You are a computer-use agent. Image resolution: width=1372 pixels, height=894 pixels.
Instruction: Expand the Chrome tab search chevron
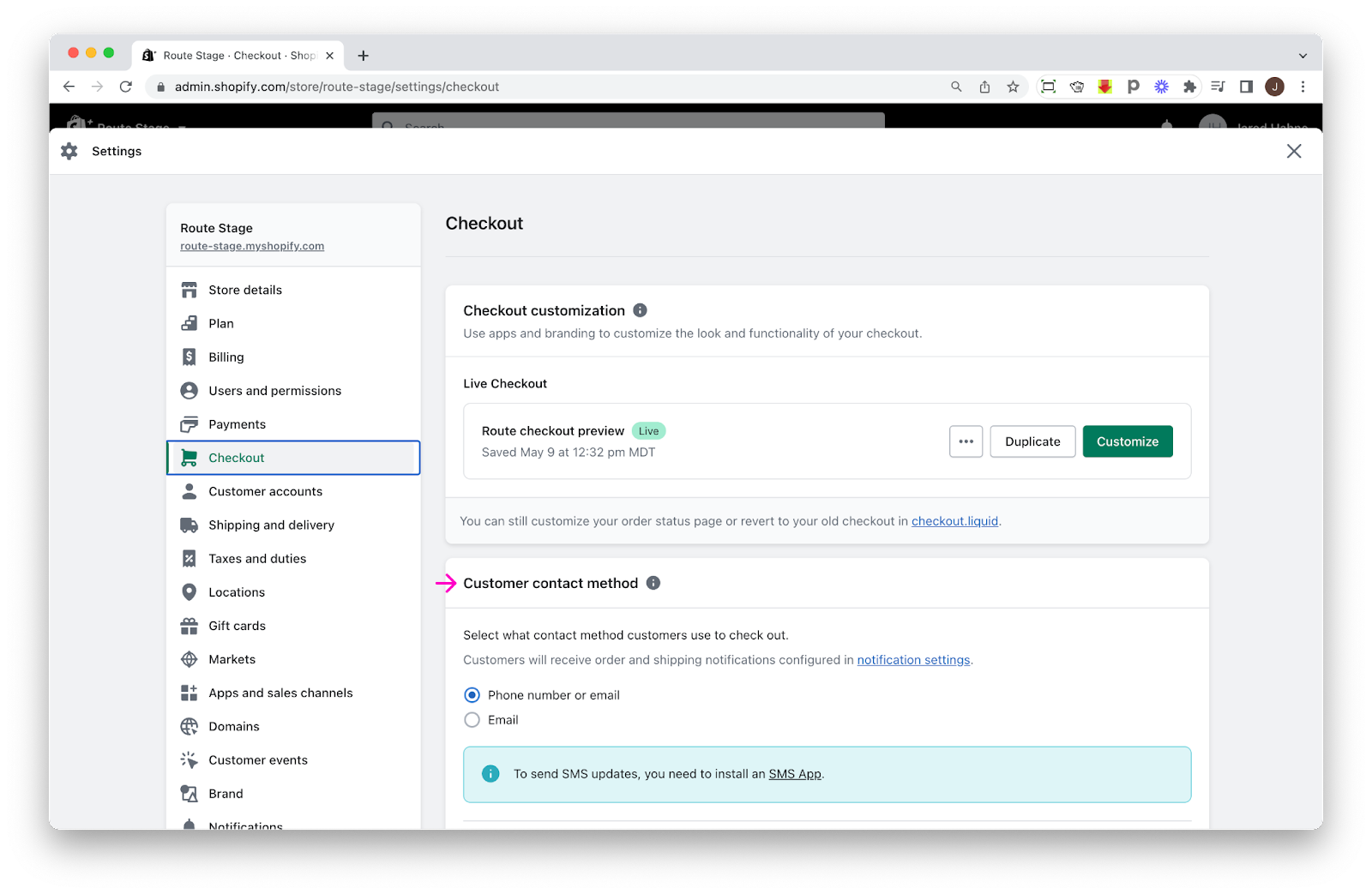(x=1303, y=56)
